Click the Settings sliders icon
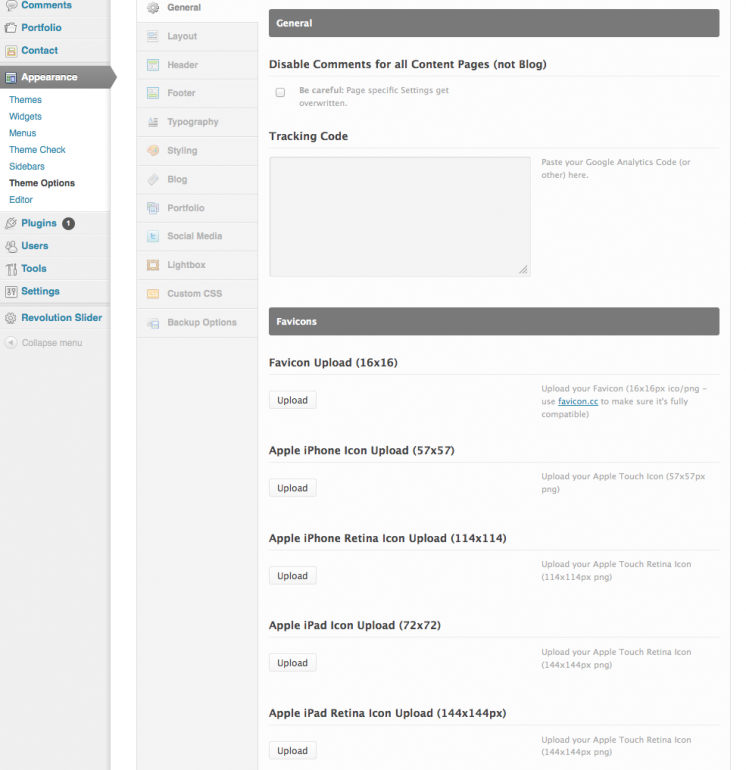This screenshot has width=746, height=770. [x=11, y=291]
